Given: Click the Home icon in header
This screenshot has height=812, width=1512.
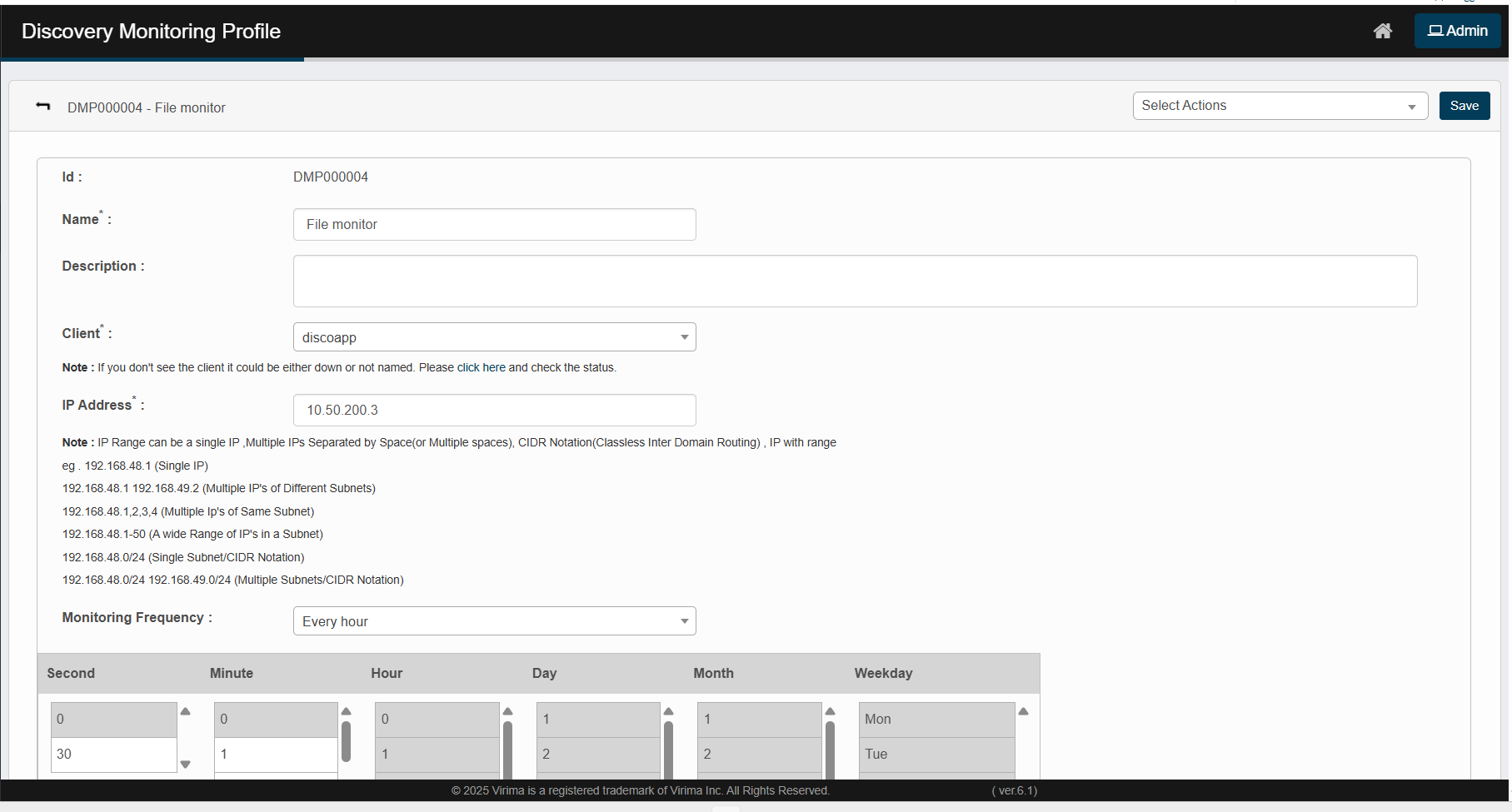Looking at the screenshot, I should coord(1382,31).
